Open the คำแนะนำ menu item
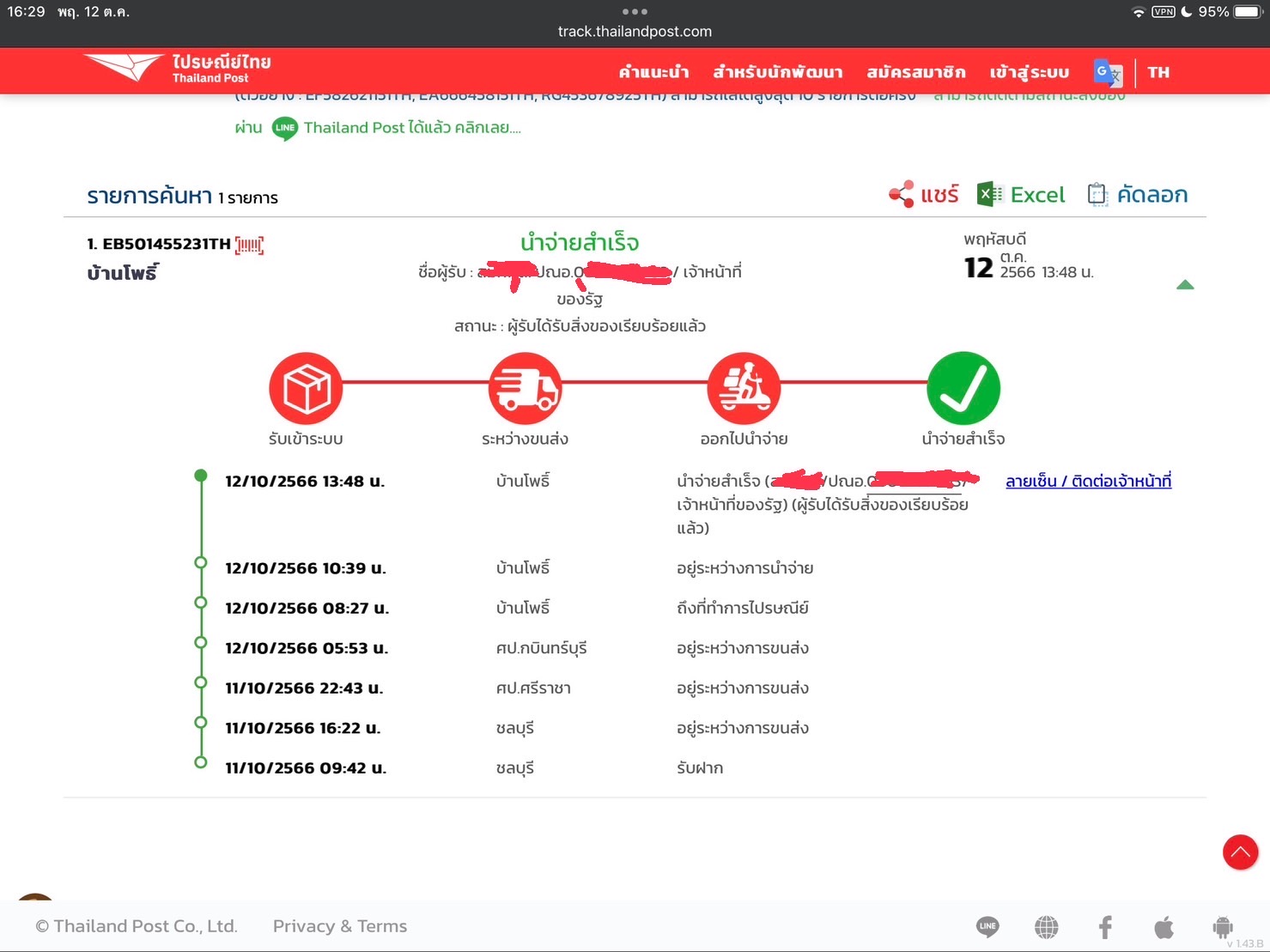1270x952 pixels. [x=654, y=72]
